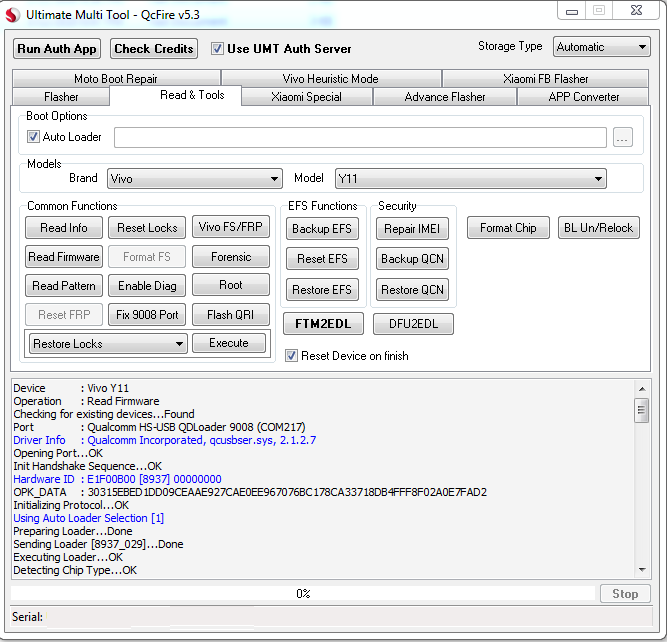Toggle the Auto Loader checkbox
The width and height of the screenshot is (667, 642).
pyautogui.click(x=33, y=137)
